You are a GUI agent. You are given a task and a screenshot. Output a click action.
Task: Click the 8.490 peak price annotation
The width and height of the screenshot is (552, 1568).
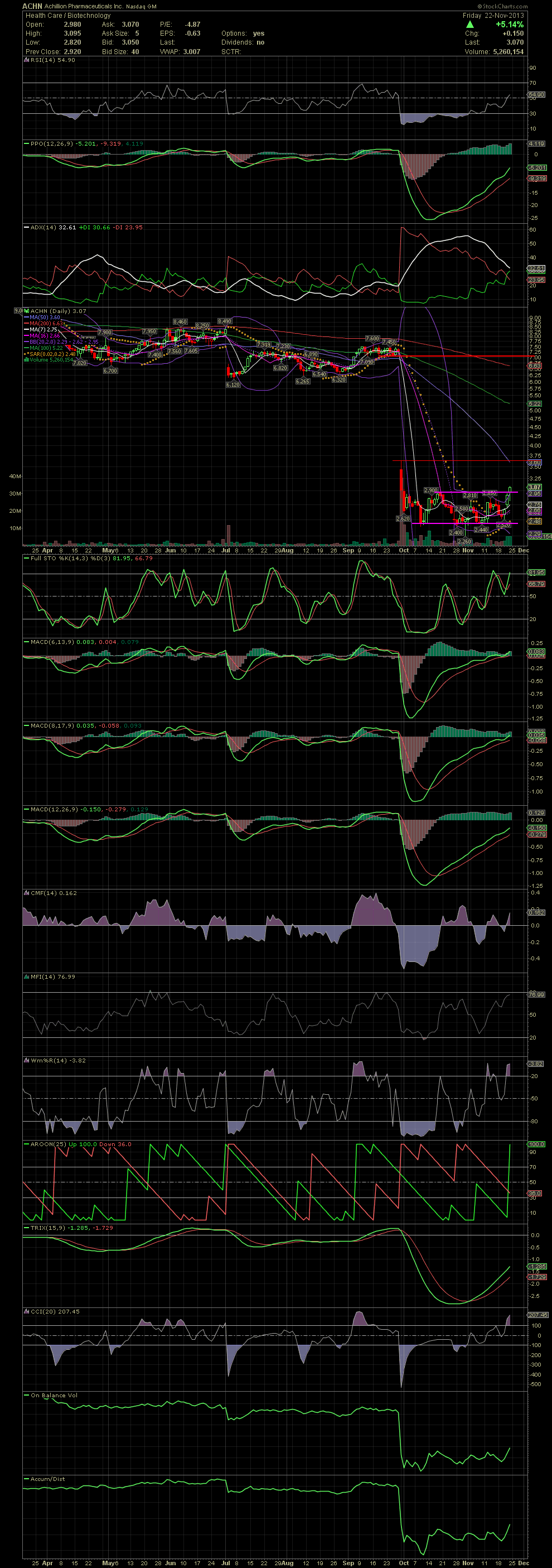click(224, 321)
